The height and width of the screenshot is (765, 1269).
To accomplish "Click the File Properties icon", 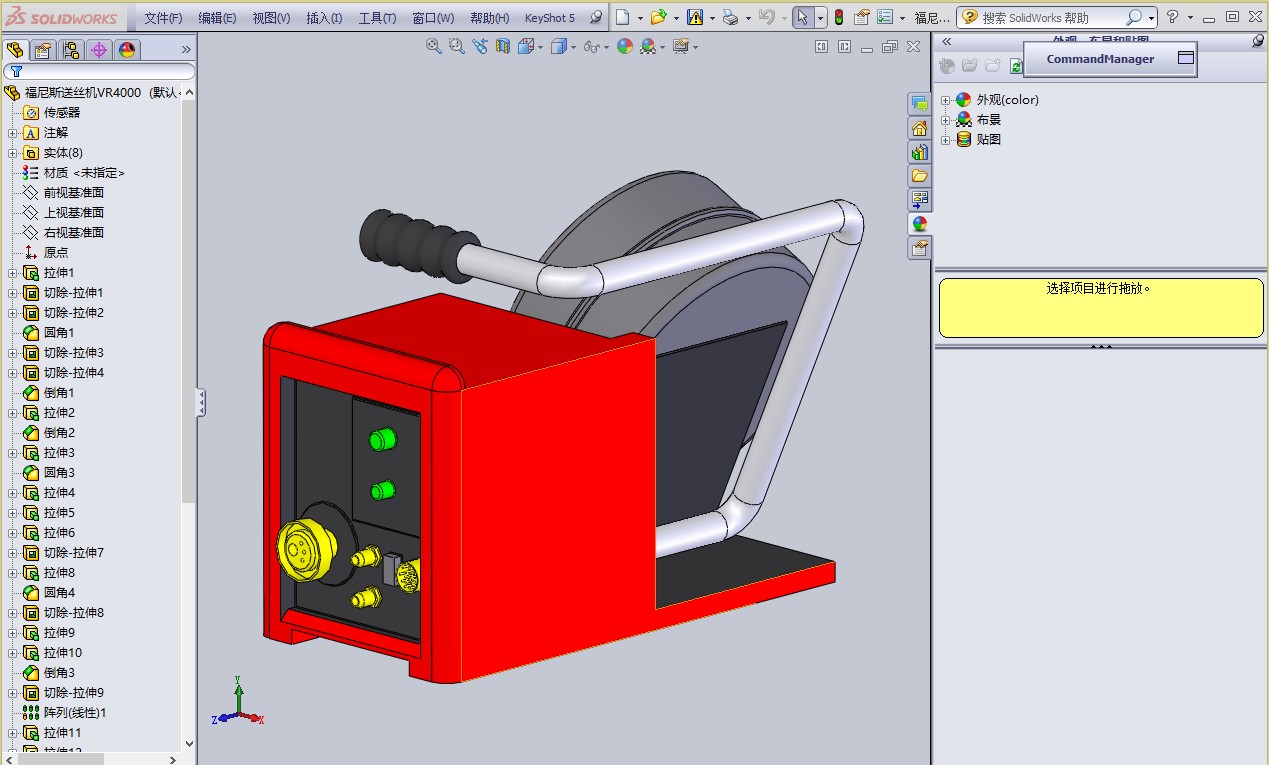I will [x=861, y=17].
